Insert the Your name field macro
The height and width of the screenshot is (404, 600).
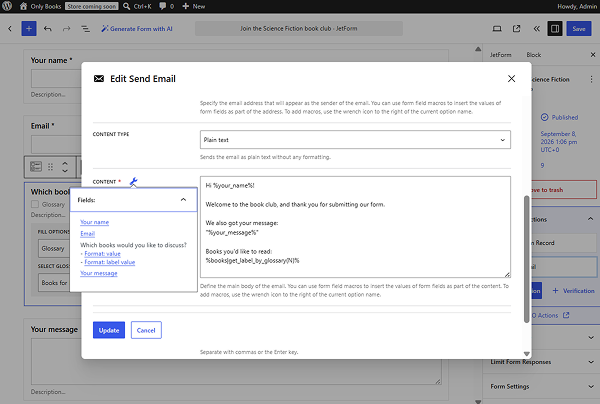[95, 222]
